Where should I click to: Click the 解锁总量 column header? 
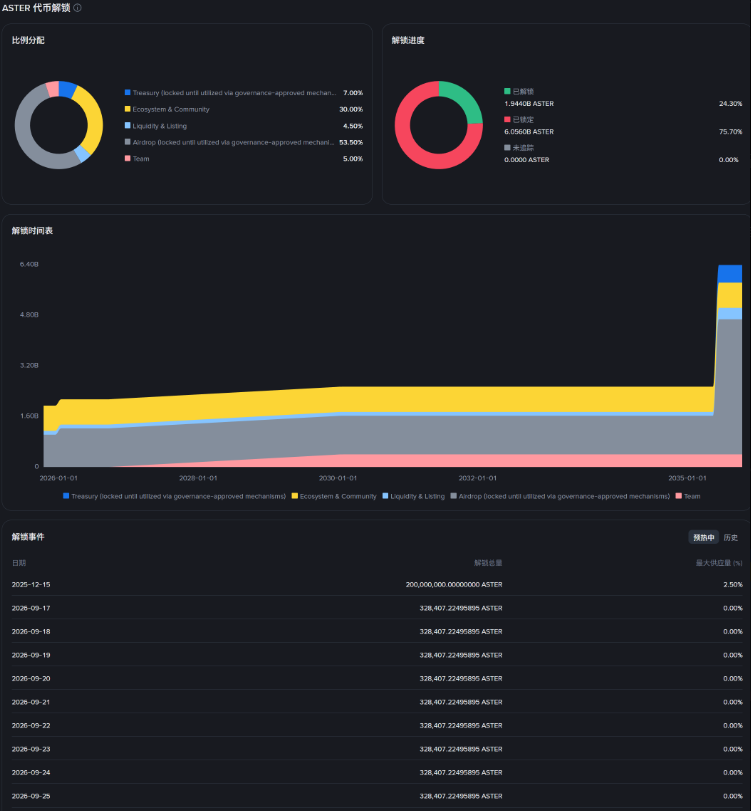488,563
